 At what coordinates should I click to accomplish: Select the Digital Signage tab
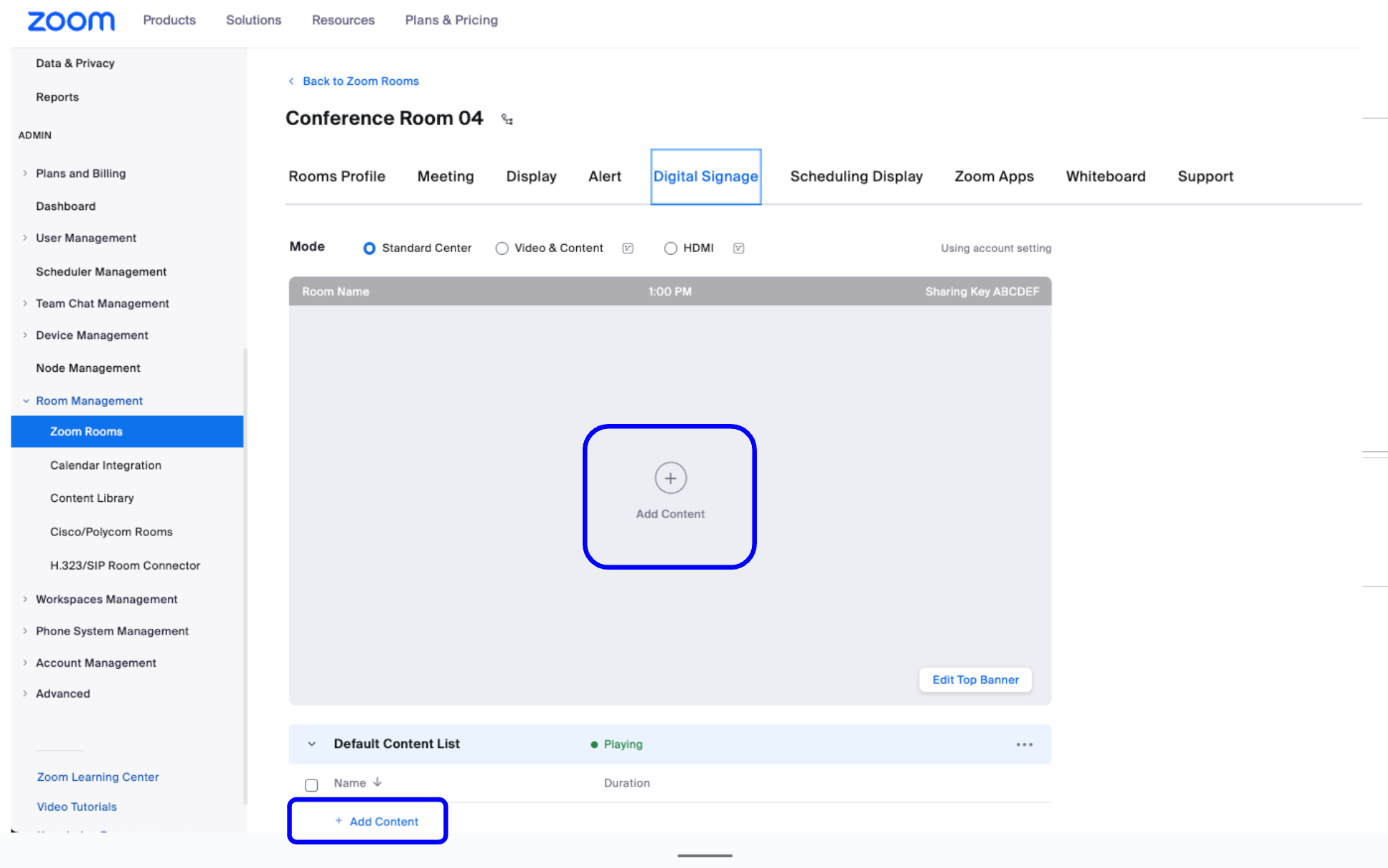pyautogui.click(x=705, y=176)
